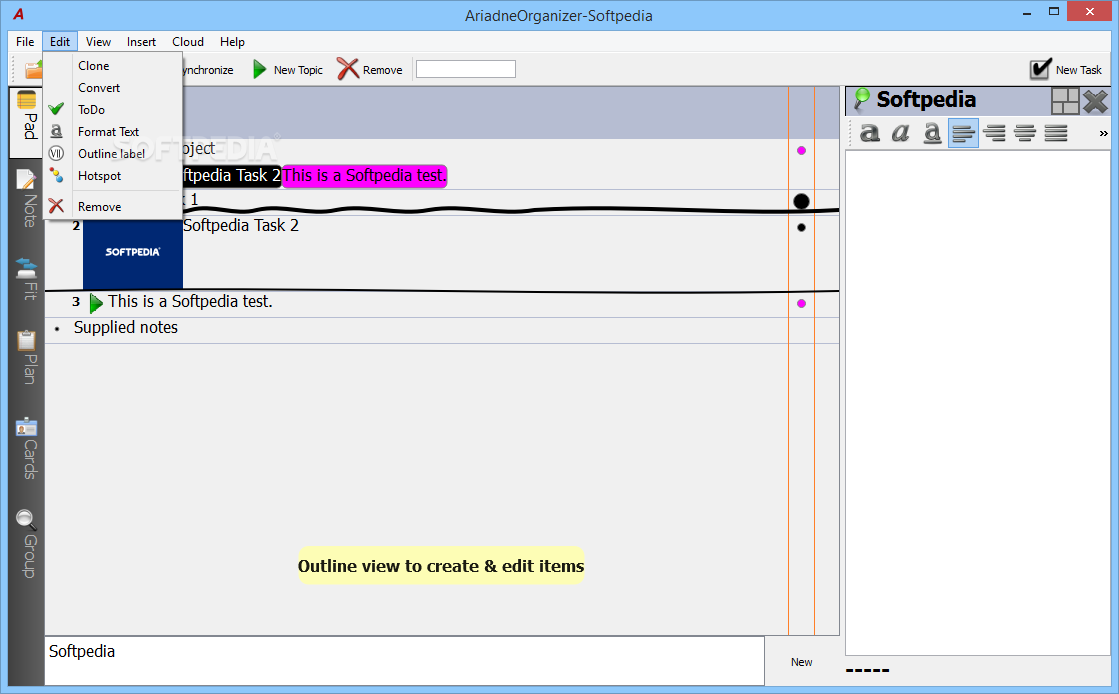Click the Synchronize toolbar button
The width and height of the screenshot is (1119, 694).
208,70
